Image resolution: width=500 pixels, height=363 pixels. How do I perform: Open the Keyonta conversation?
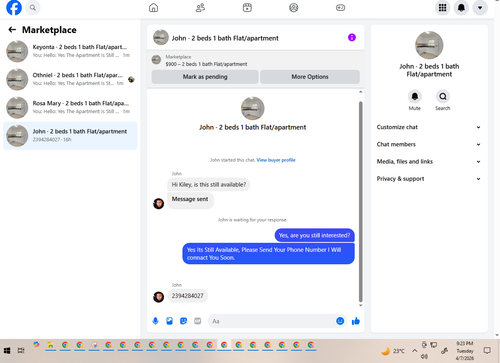[x=70, y=51]
